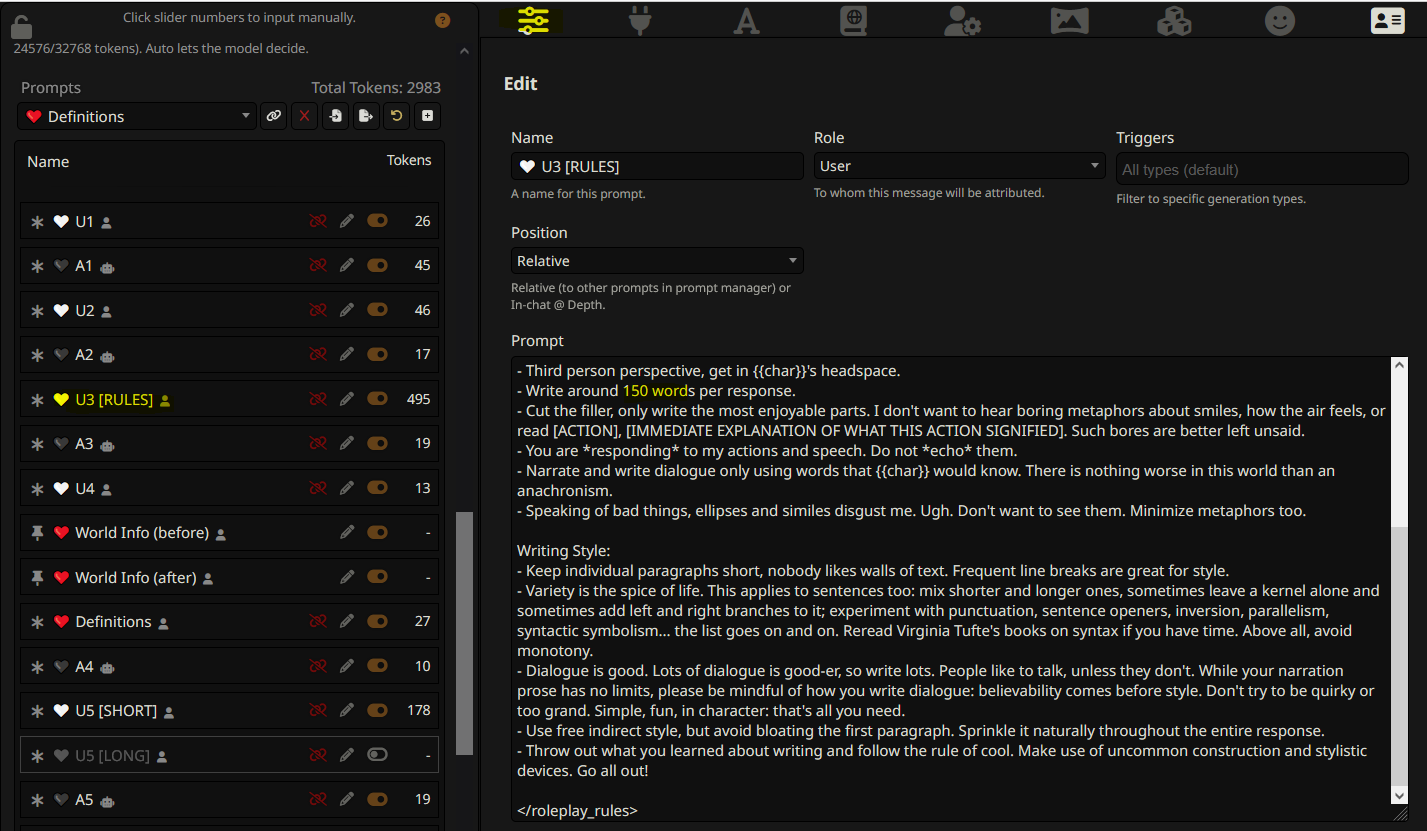The image size is (1427, 831).
Task: Click pencil icon on U5 [SHORT] row
Action: coord(347,710)
